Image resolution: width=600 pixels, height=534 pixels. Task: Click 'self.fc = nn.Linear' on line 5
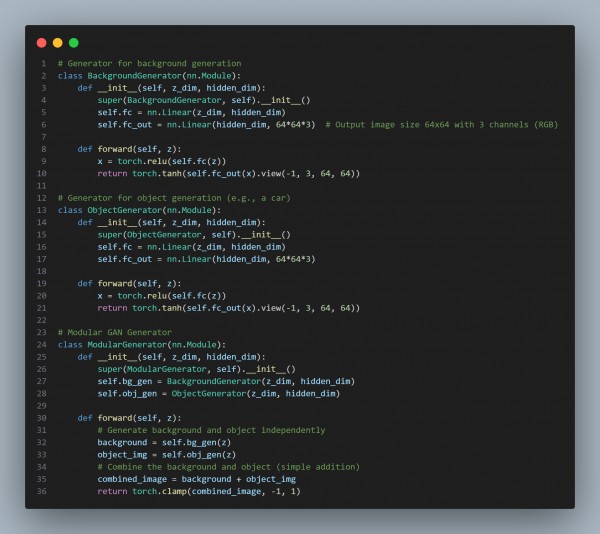click(144, 112)
